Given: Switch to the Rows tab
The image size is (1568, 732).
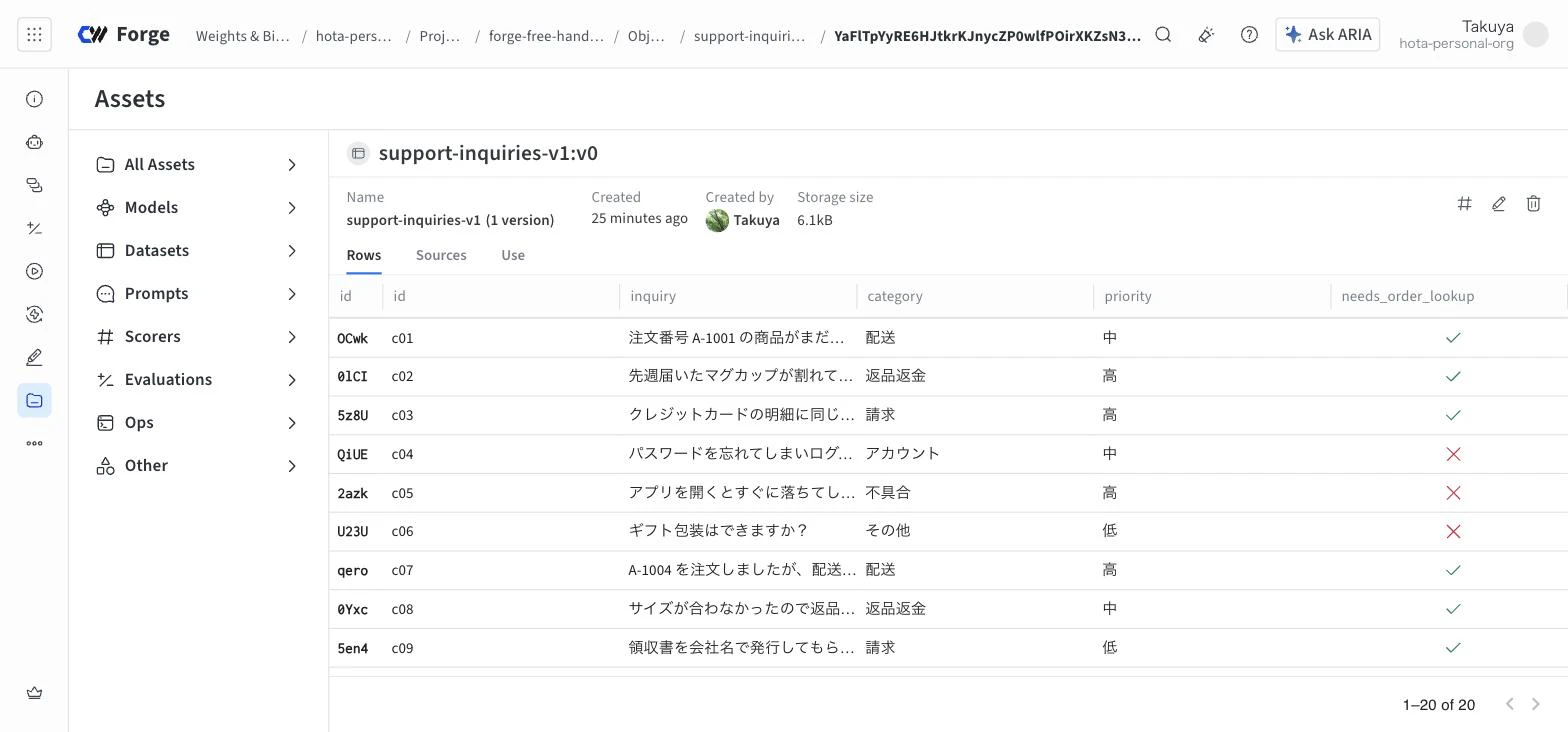Looking at the screenshot, I should (364, 255).
